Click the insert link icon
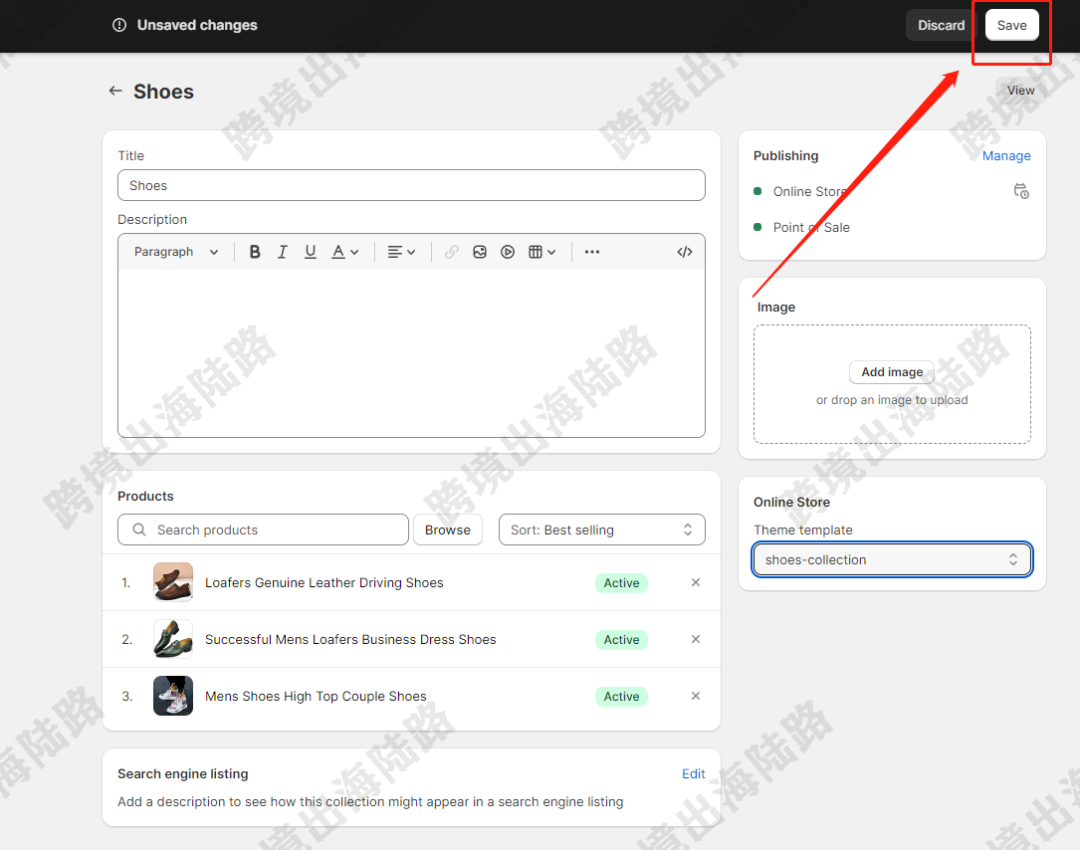Viewport: 1080px width, 850px height. coord(451,252)
